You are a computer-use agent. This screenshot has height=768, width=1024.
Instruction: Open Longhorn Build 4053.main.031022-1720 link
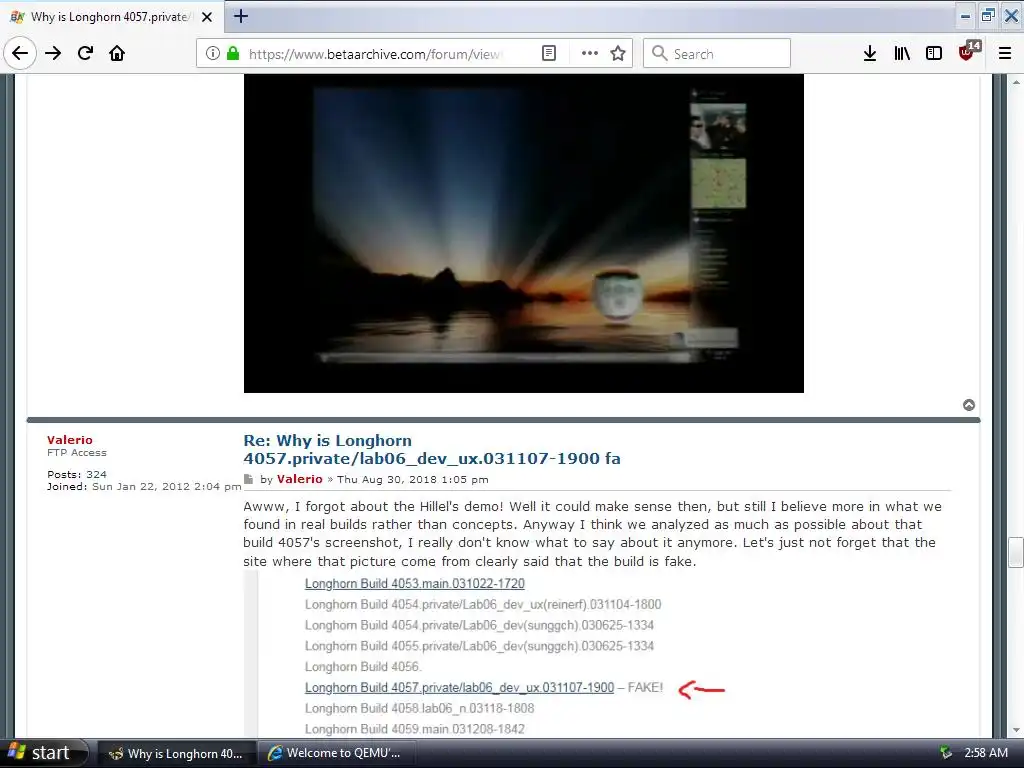(x=415, y=583)
